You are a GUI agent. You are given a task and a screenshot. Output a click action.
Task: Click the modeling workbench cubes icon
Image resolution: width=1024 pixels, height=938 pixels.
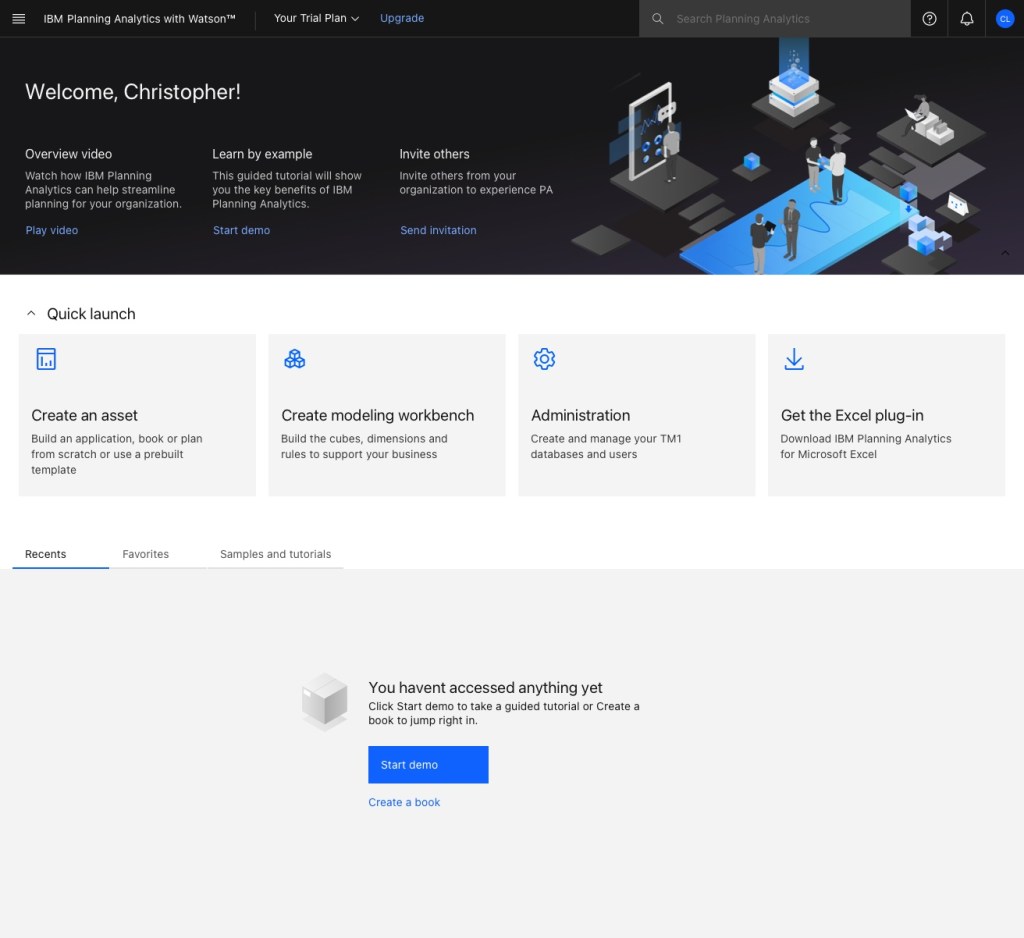coord(295,359)
